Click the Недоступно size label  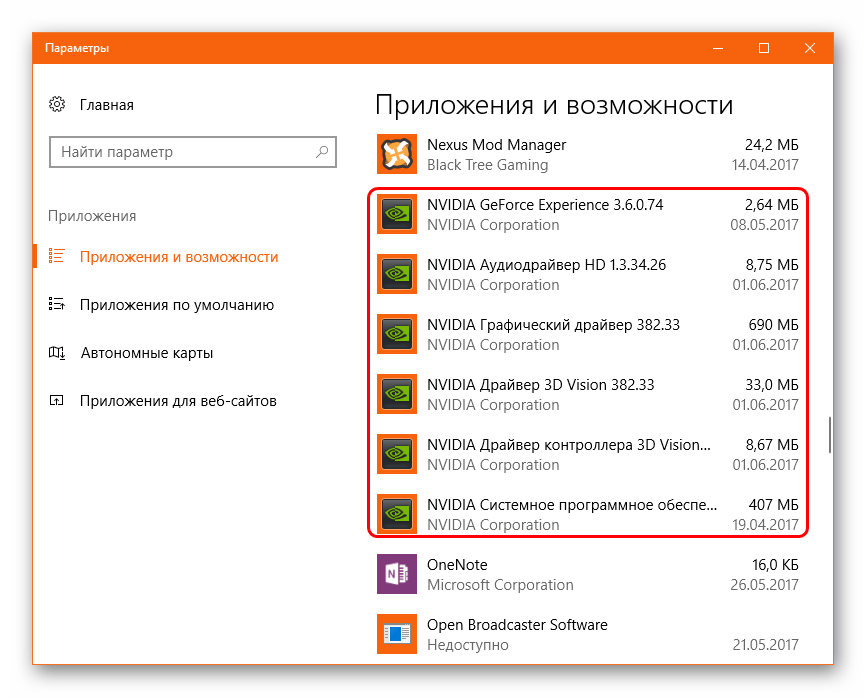[467, 645]
